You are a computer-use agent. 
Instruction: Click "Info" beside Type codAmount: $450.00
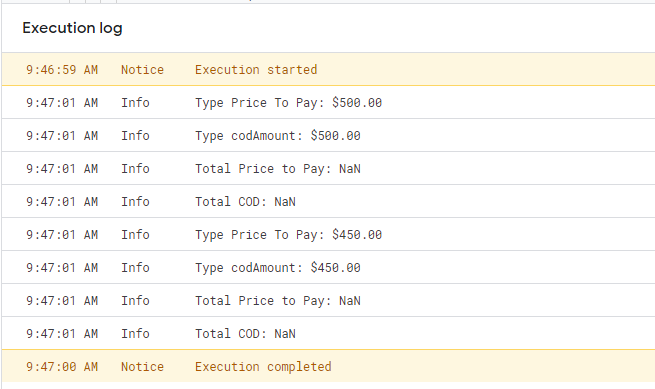(135, 268)
